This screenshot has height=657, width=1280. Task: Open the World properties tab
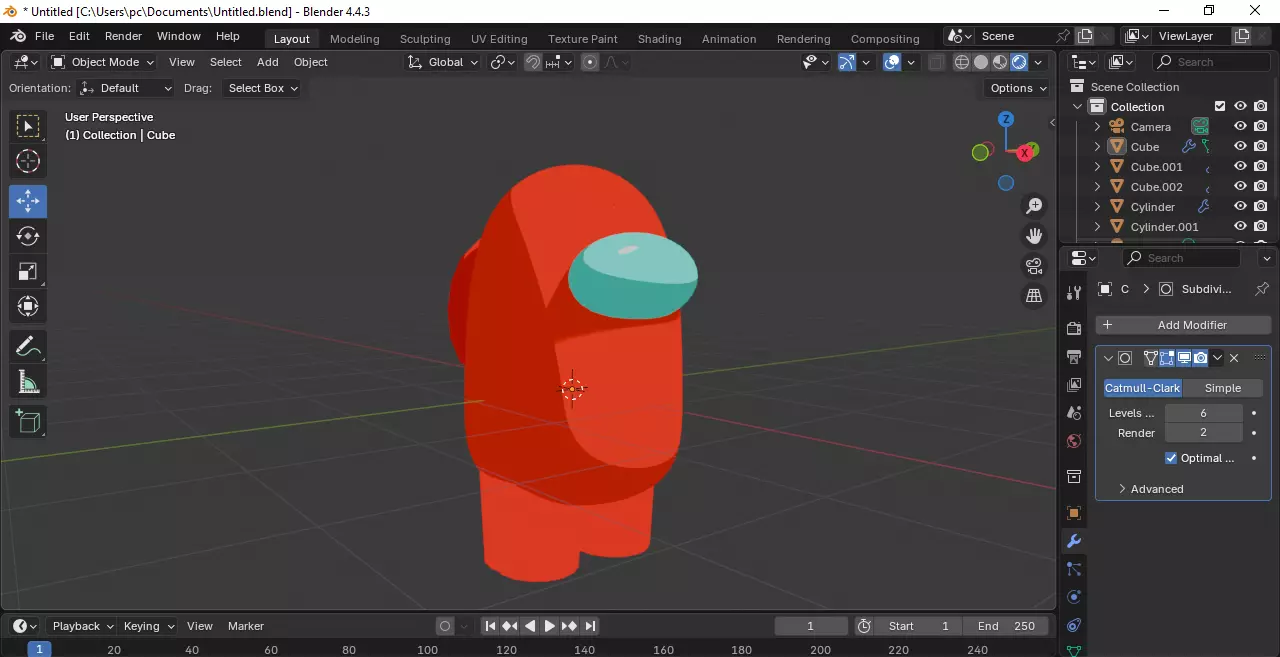(x=1074, y=441)
